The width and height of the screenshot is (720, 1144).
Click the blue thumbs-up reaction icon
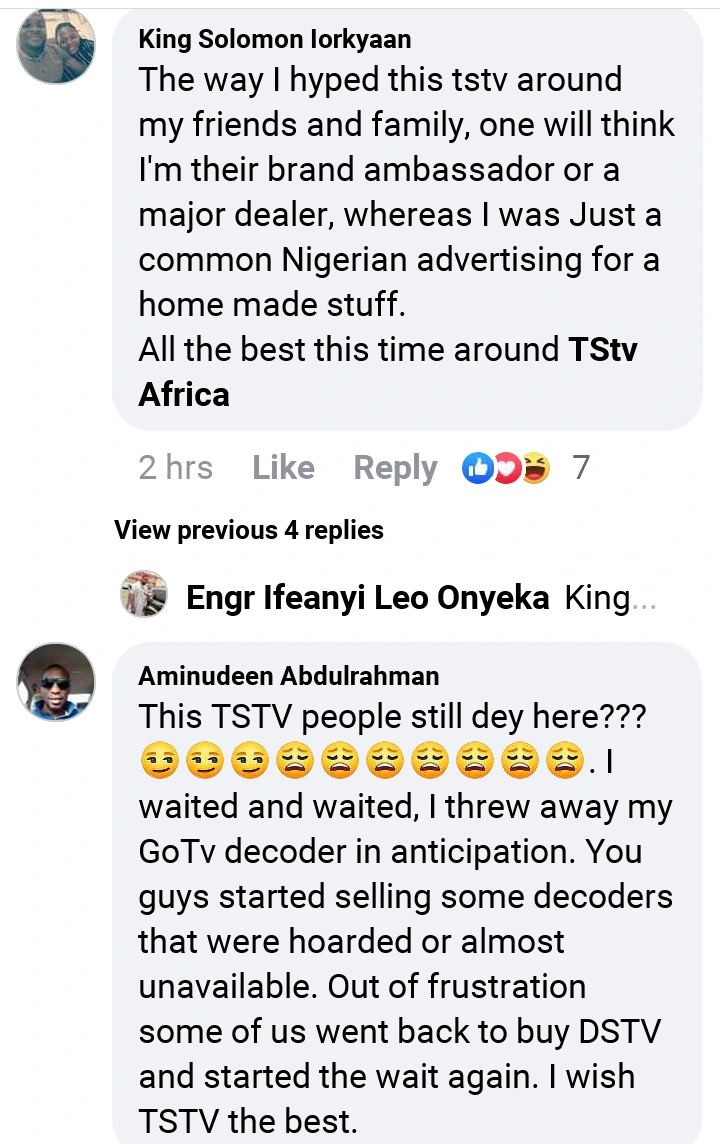coord(478,467)
